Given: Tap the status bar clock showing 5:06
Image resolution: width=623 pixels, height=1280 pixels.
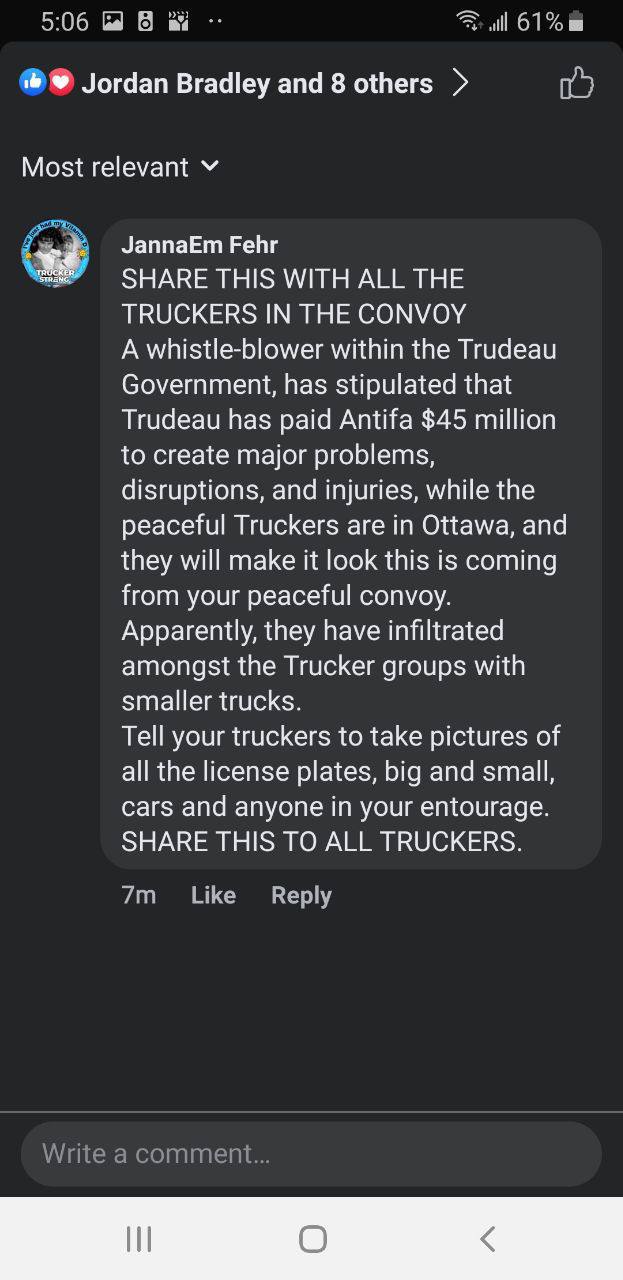Looking at the screenshot, I should click(x=65, y=21).
